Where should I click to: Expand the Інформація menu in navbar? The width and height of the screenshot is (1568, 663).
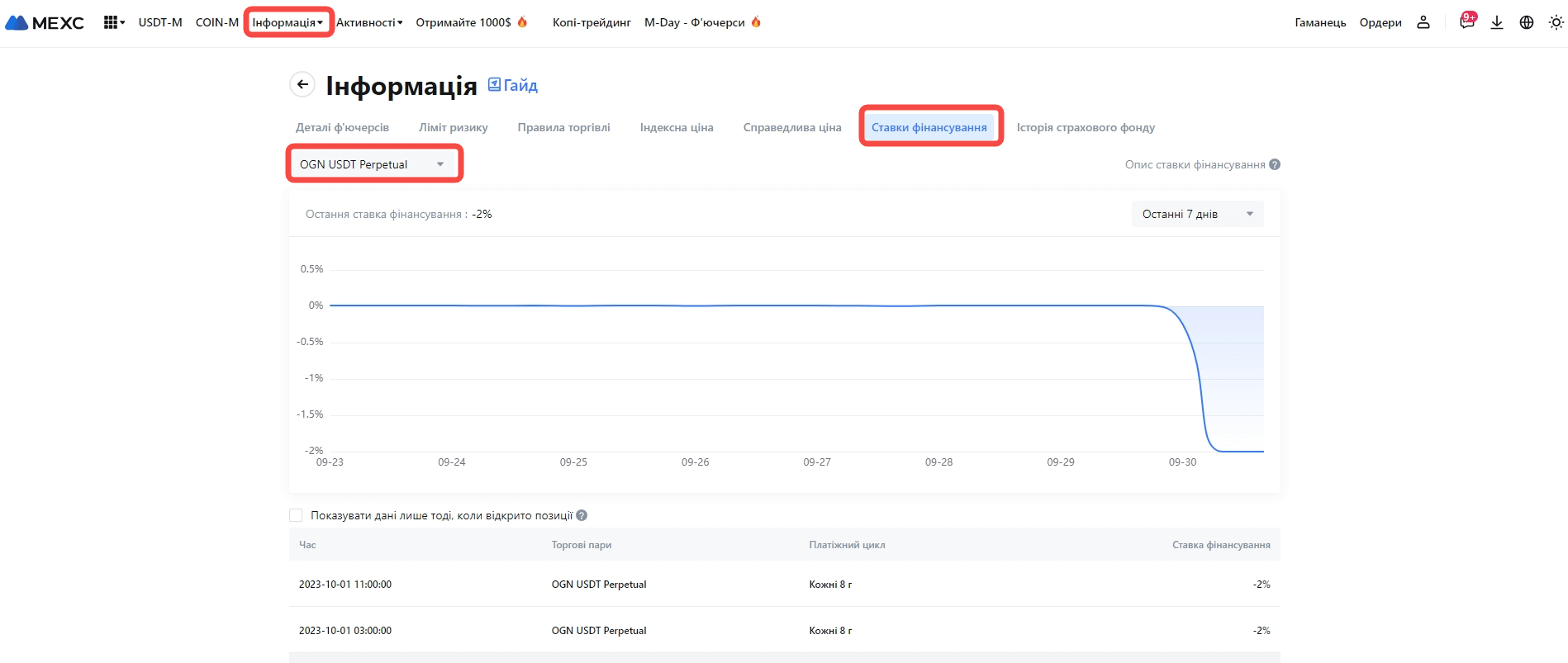point(287,22)
